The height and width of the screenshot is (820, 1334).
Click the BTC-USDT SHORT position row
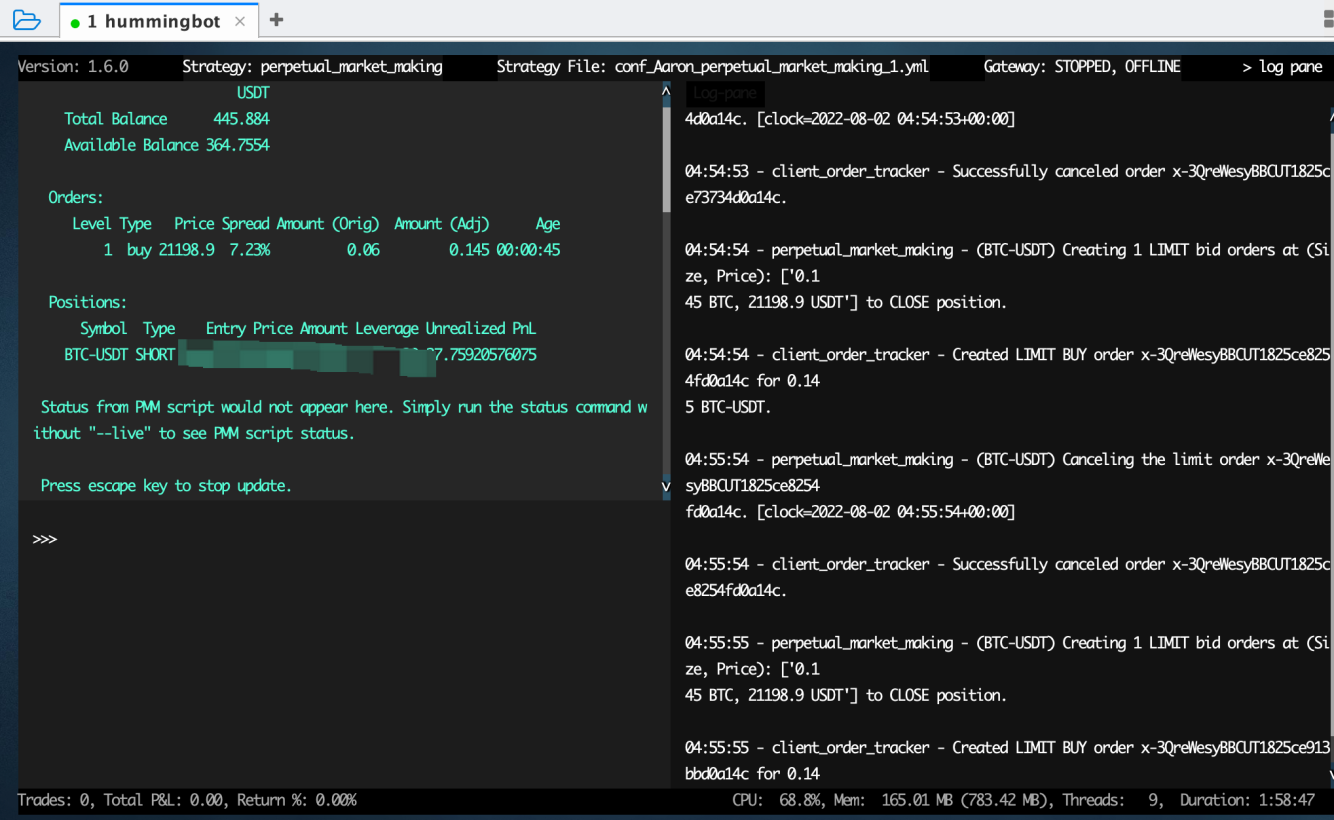pyautogui.click(x=300, y=355)
